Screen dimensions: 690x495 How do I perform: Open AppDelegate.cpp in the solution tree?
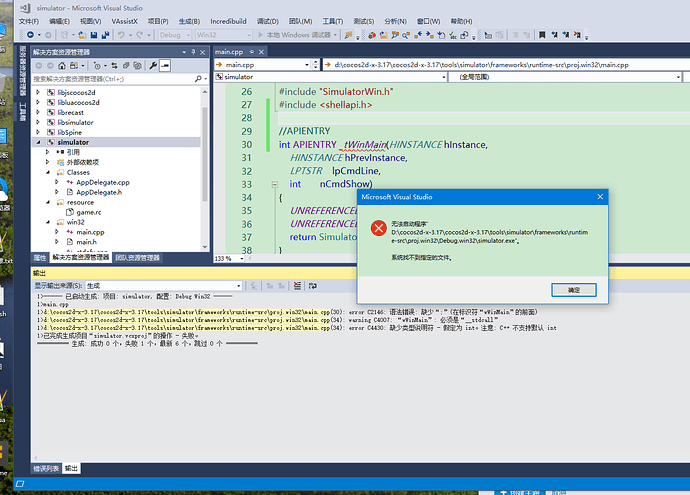102,182
